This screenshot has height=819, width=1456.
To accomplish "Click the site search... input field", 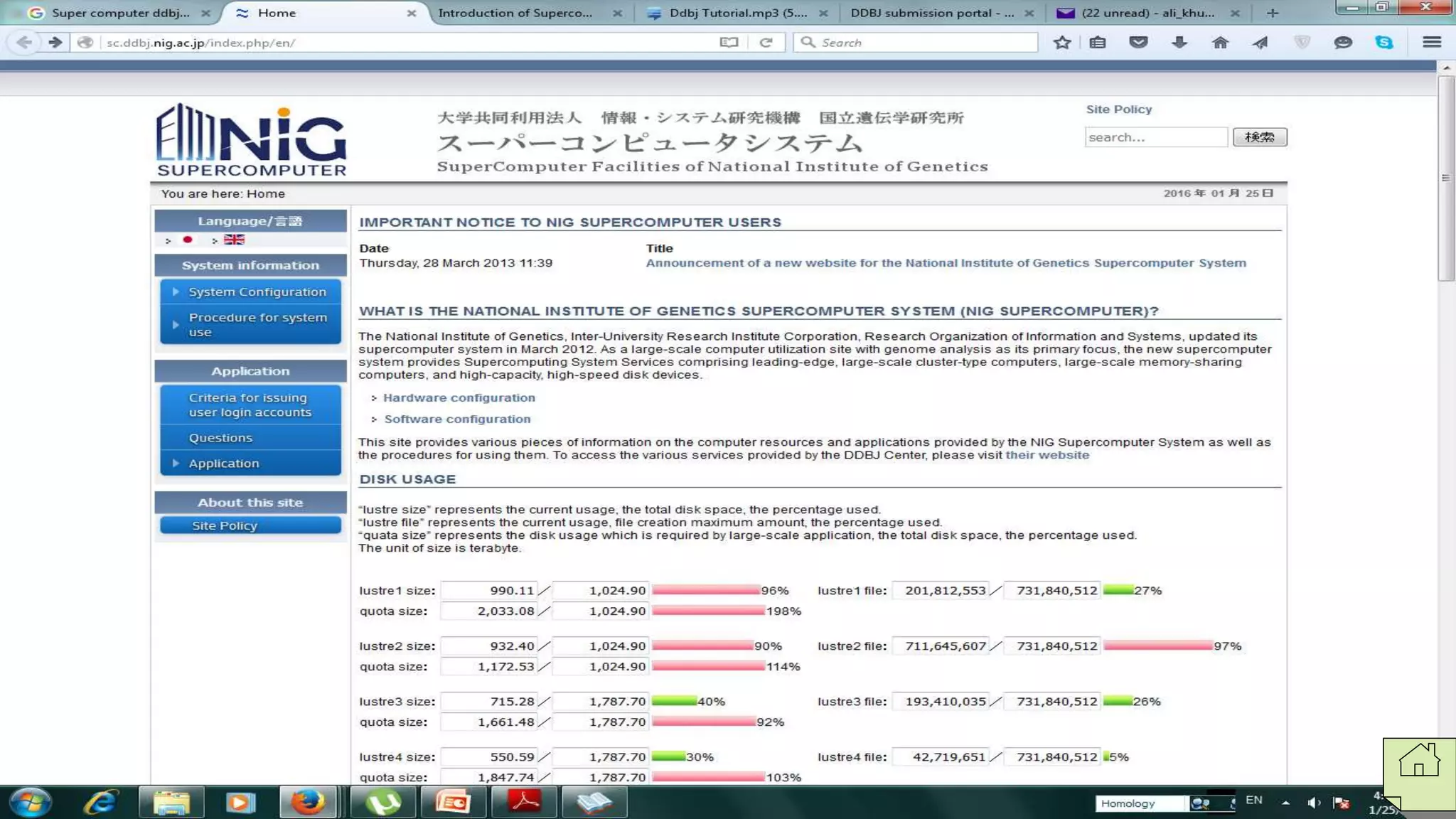I will (1155, 137).
